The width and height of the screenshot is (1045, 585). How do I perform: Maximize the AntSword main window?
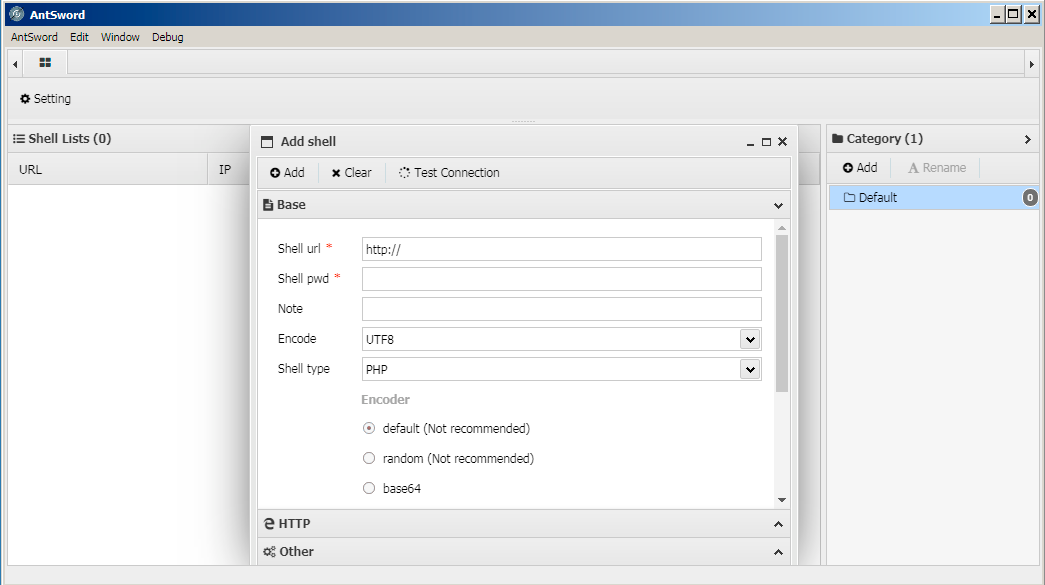(1013, 15)
